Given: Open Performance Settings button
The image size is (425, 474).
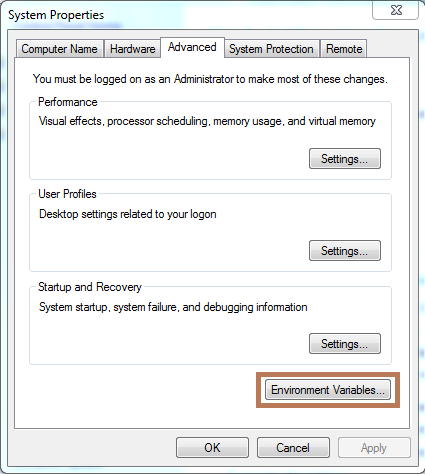Looking at the screenshot, I should pos(345,159).
